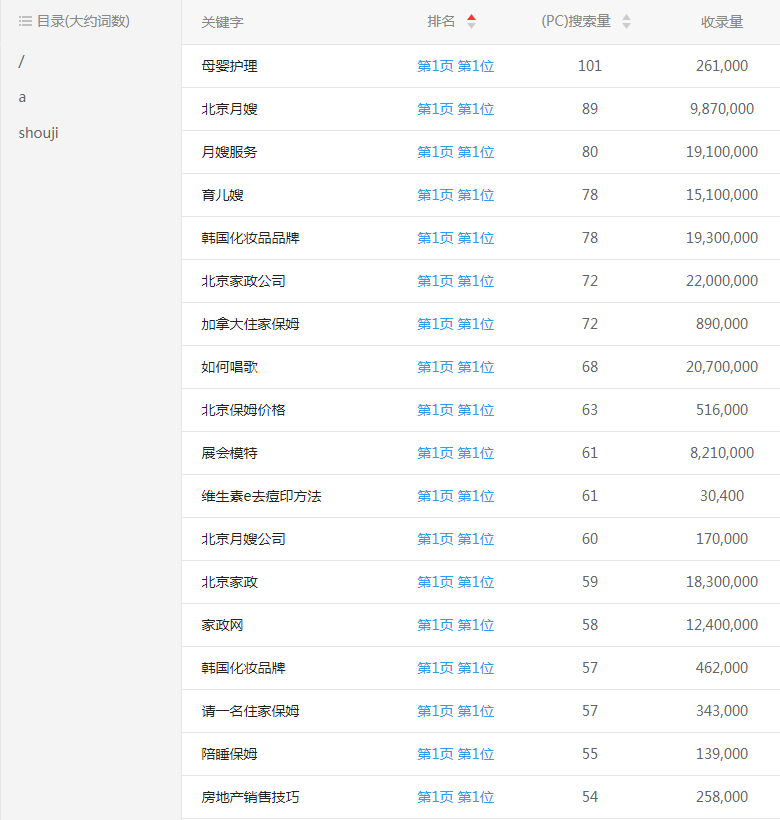Image resolution: width=780 pixels, height=820 pixels.
Task: Select the "a" directory in sidebar
Action: 22,97
